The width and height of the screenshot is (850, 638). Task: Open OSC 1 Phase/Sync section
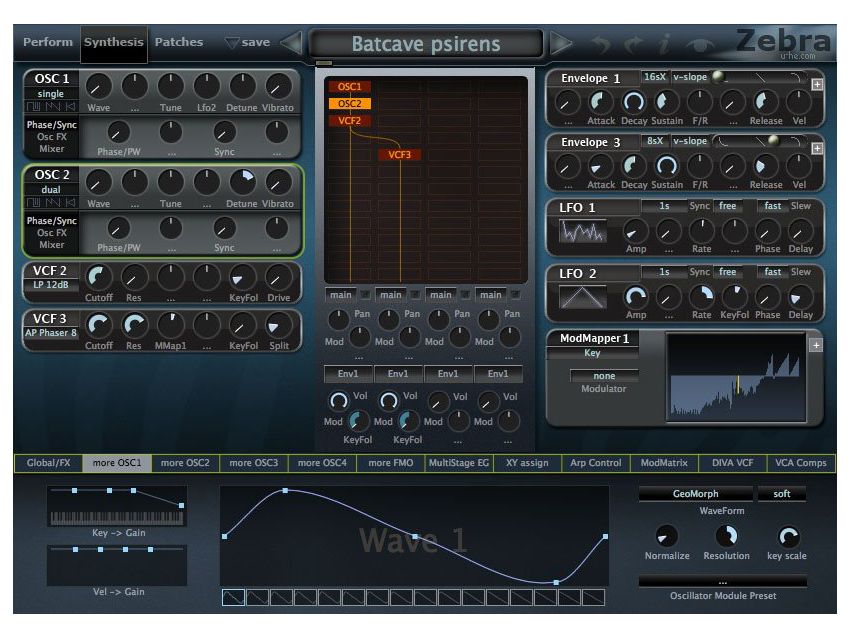point(51,125)
